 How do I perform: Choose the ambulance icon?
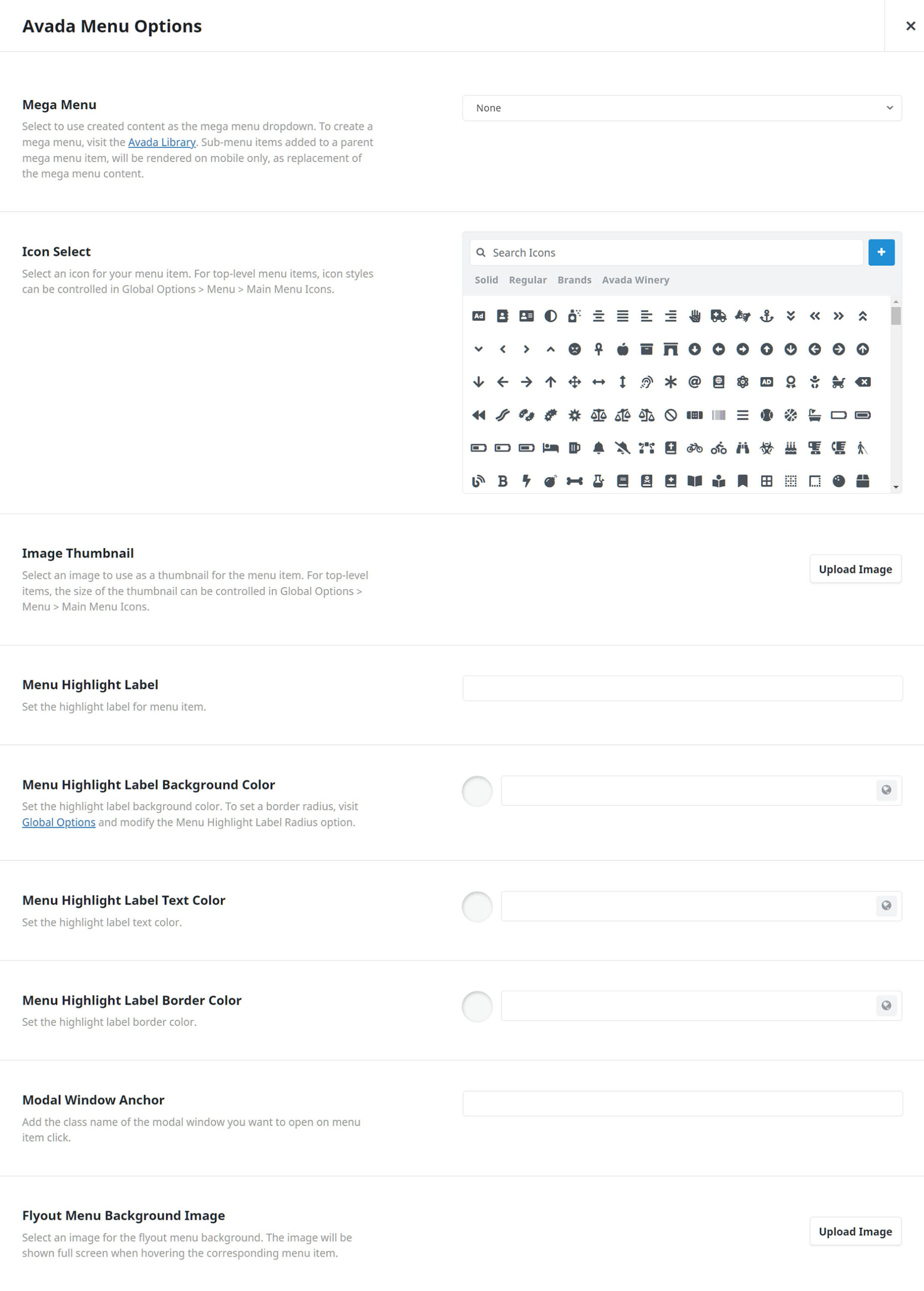click(x=719, y=316)
